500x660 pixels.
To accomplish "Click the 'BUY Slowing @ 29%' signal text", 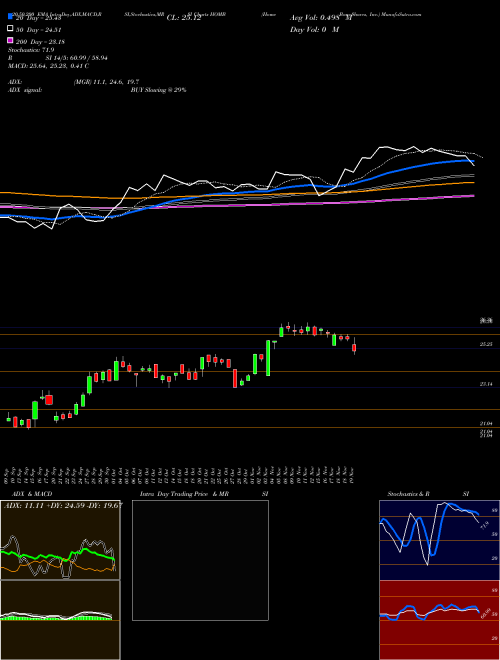I will click(158, 90).
